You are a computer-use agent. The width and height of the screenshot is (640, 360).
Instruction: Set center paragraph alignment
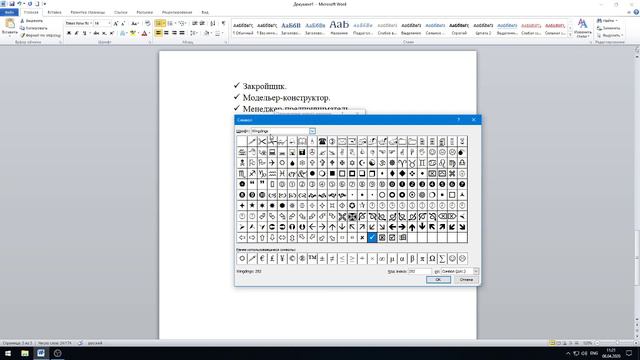pos(166,33)
